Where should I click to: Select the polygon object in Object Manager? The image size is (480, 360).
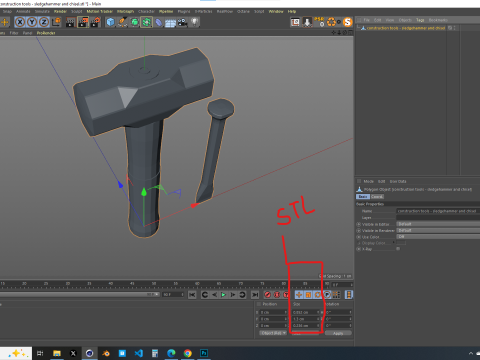pos(406,28)
